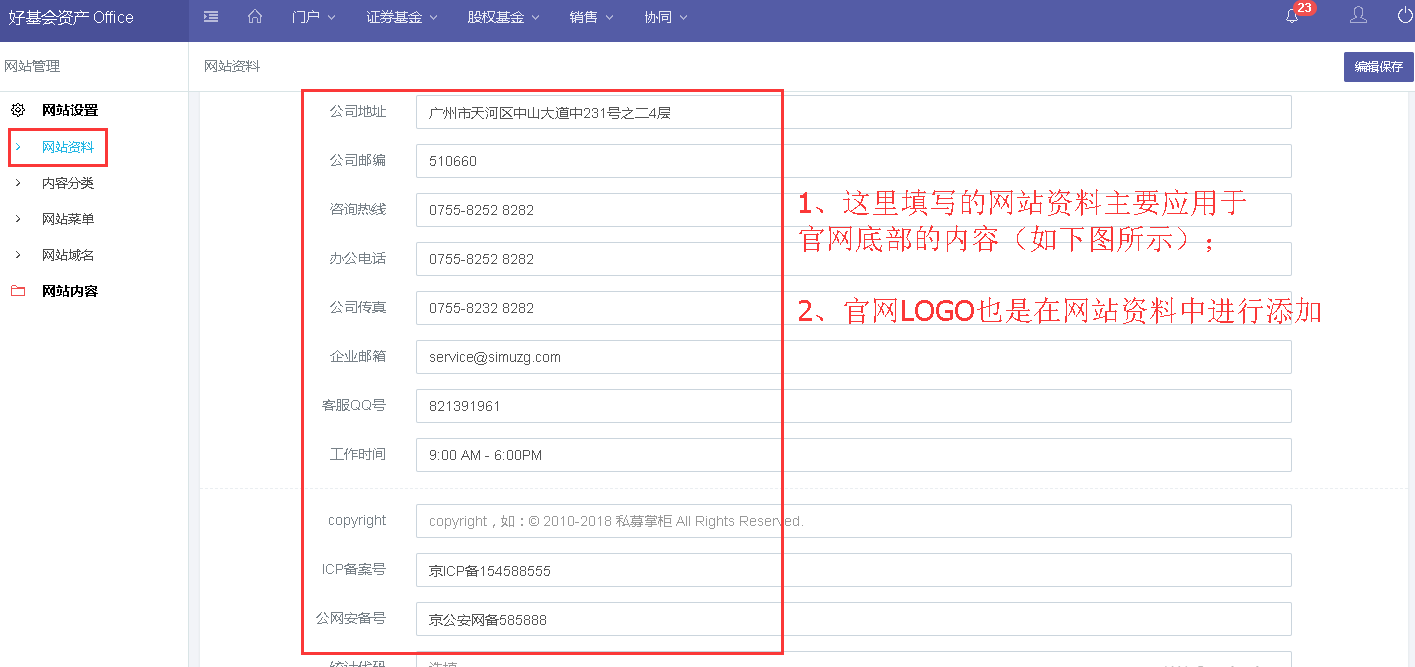Open the notifications bell with 23 alerts
Image resolution: width=1415 pixels, height=667 pixels.
pos(1292,16)
